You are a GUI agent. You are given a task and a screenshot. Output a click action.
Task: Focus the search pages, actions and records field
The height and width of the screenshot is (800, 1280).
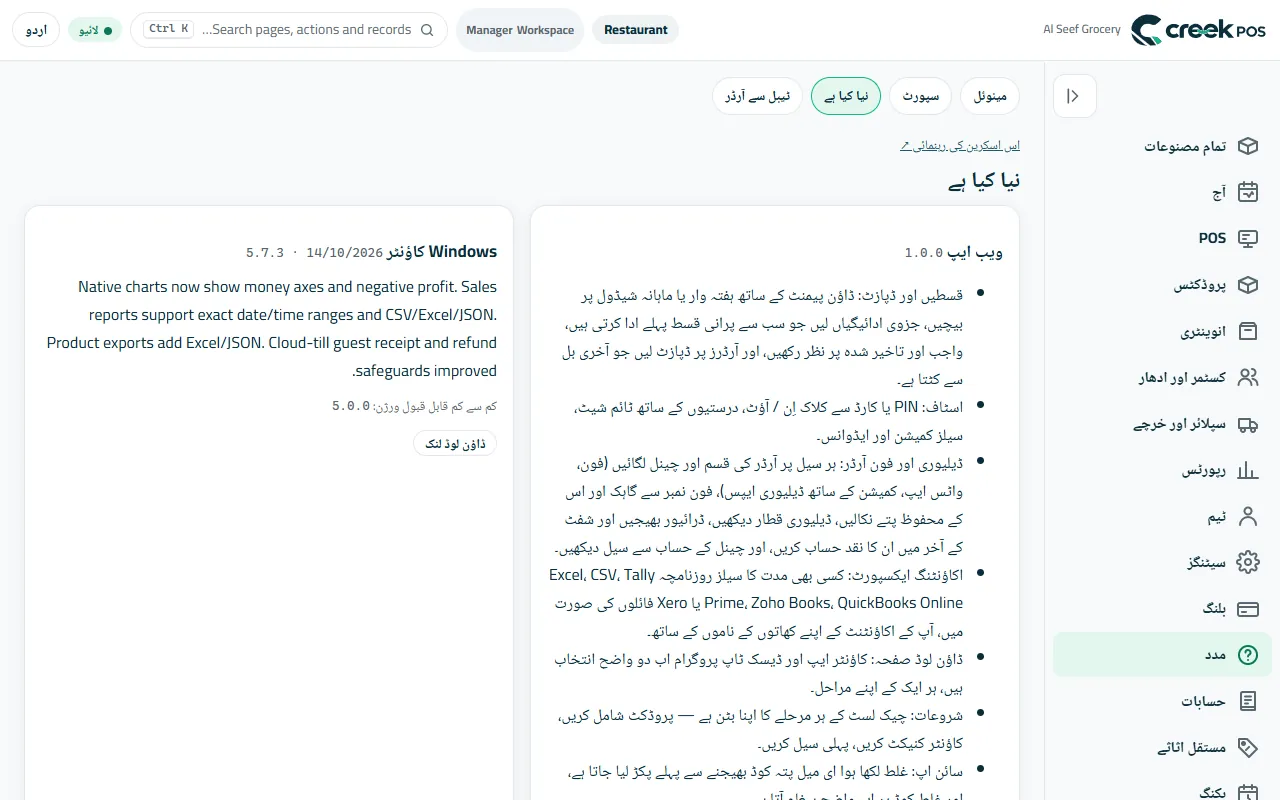289,30
